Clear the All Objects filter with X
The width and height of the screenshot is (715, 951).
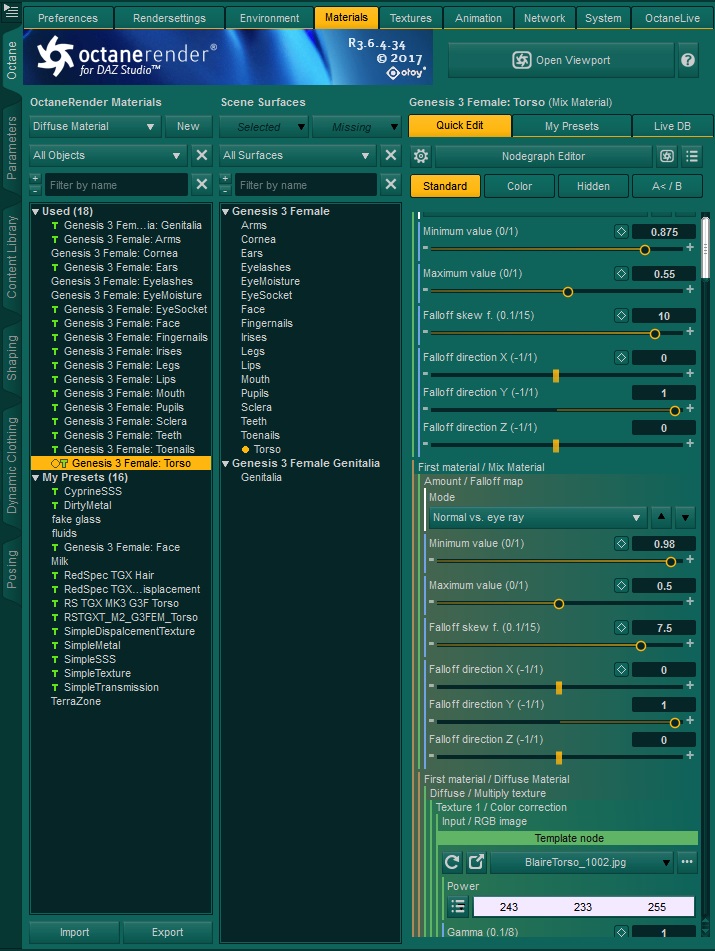click(202, 155)
